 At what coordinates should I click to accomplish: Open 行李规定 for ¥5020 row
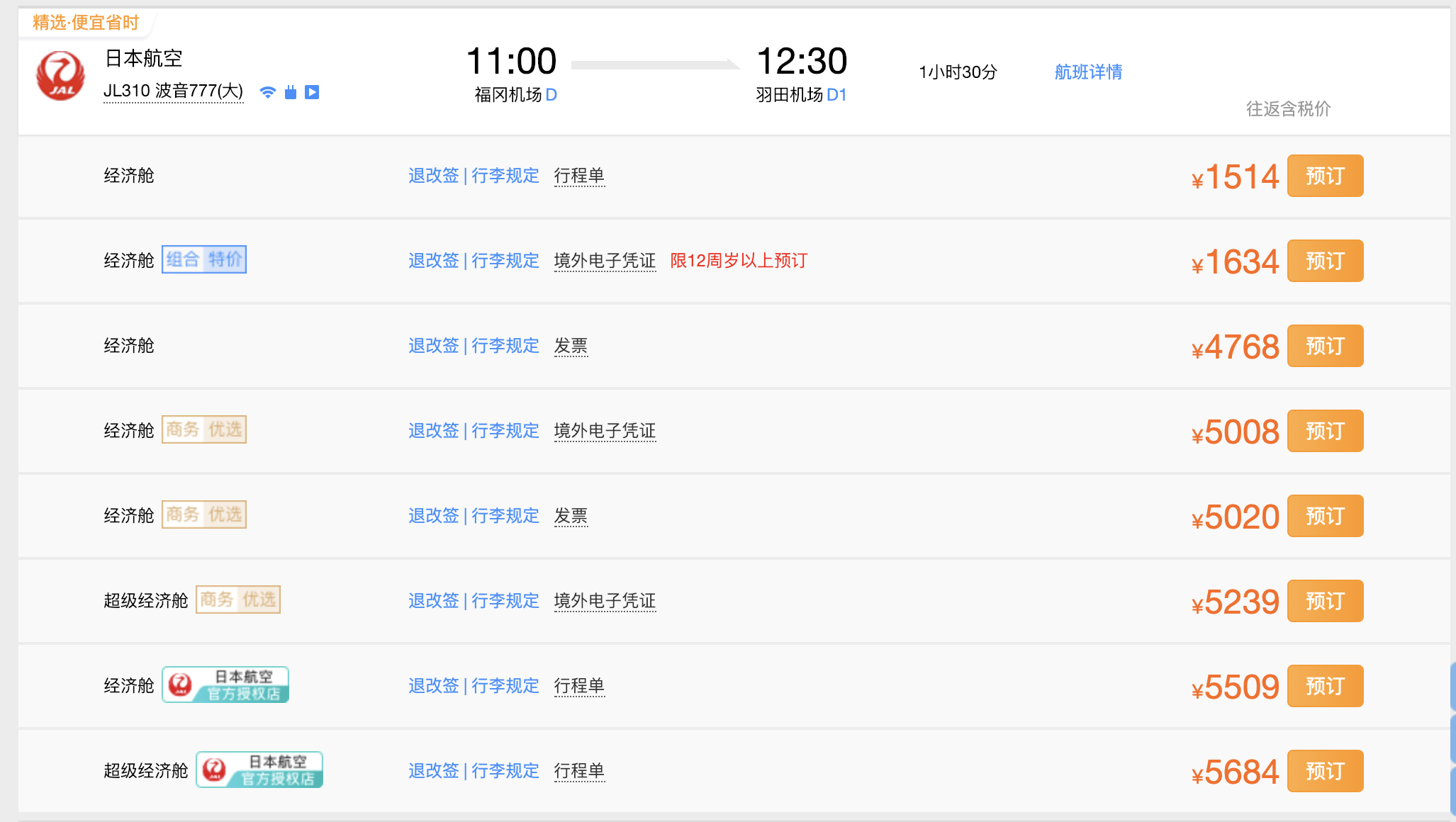[x=505, y=516]
